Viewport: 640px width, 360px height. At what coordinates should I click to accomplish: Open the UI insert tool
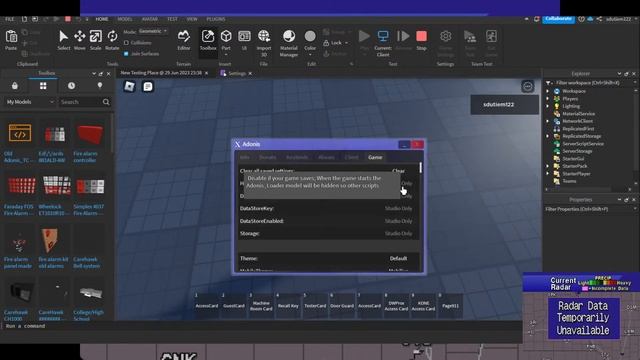[x=244, y=40]
